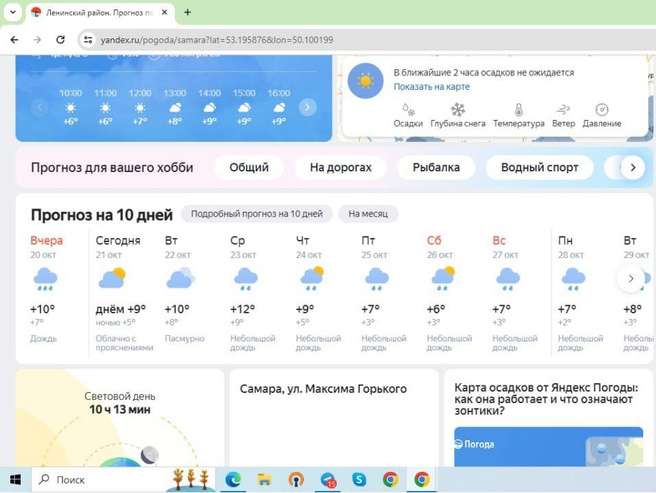Open Microsoft Edge from the taskbar
This screenshot has width=656, height=493.
(x=233, y=480)
